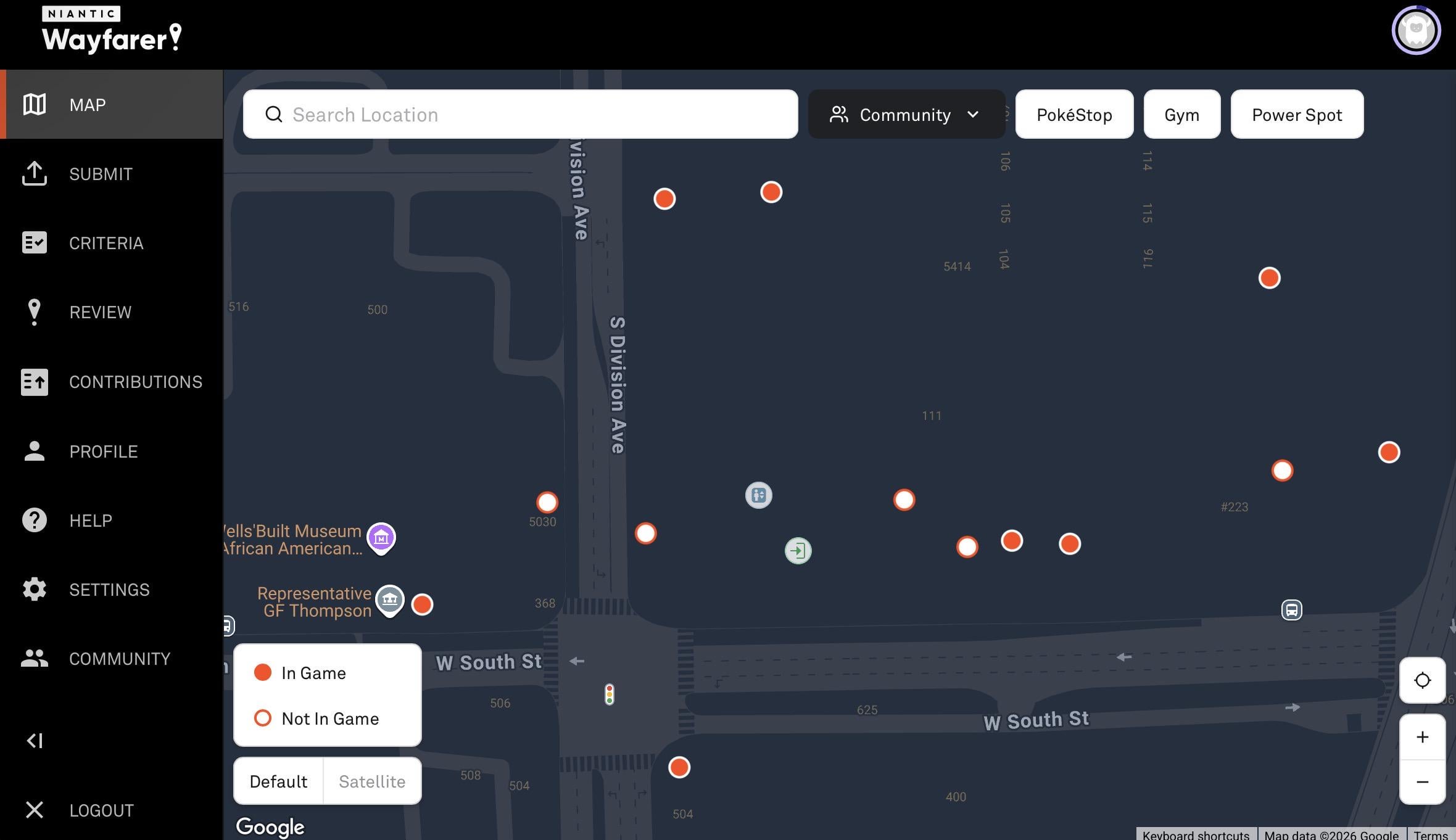Toggle the PokéStop filter
Screen dimensions: 1456x840
pos(1074,115)
